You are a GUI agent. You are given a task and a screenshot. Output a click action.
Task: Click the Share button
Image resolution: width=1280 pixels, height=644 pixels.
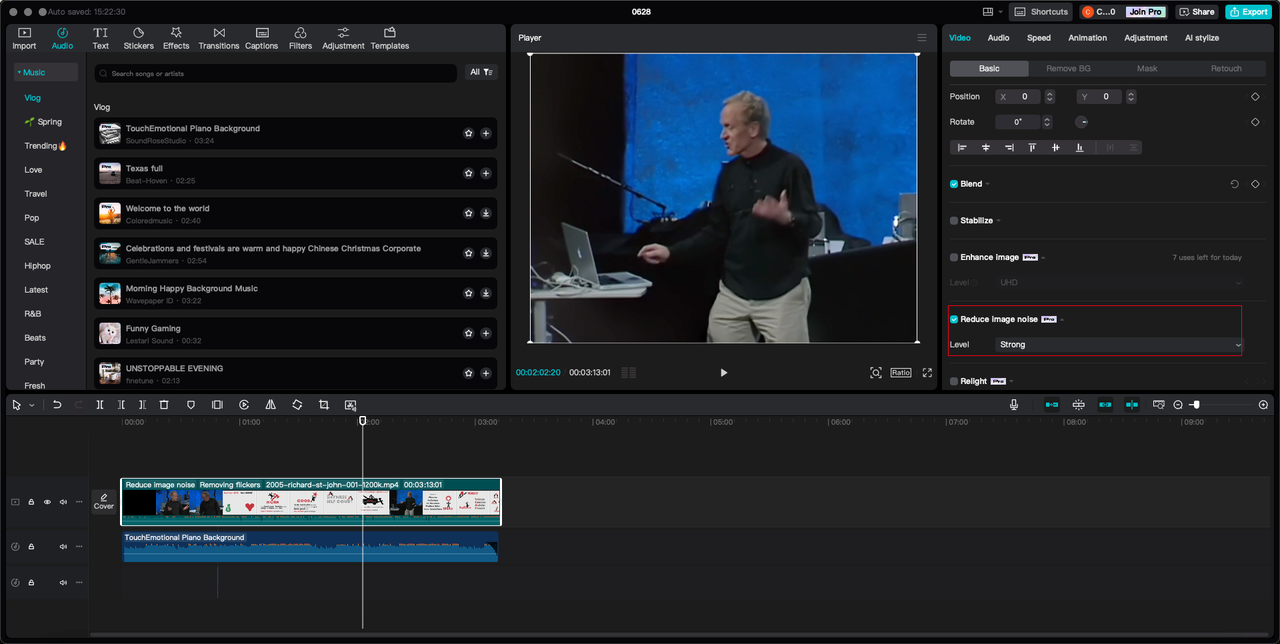pyautogui.click(x=1196, y=12)
